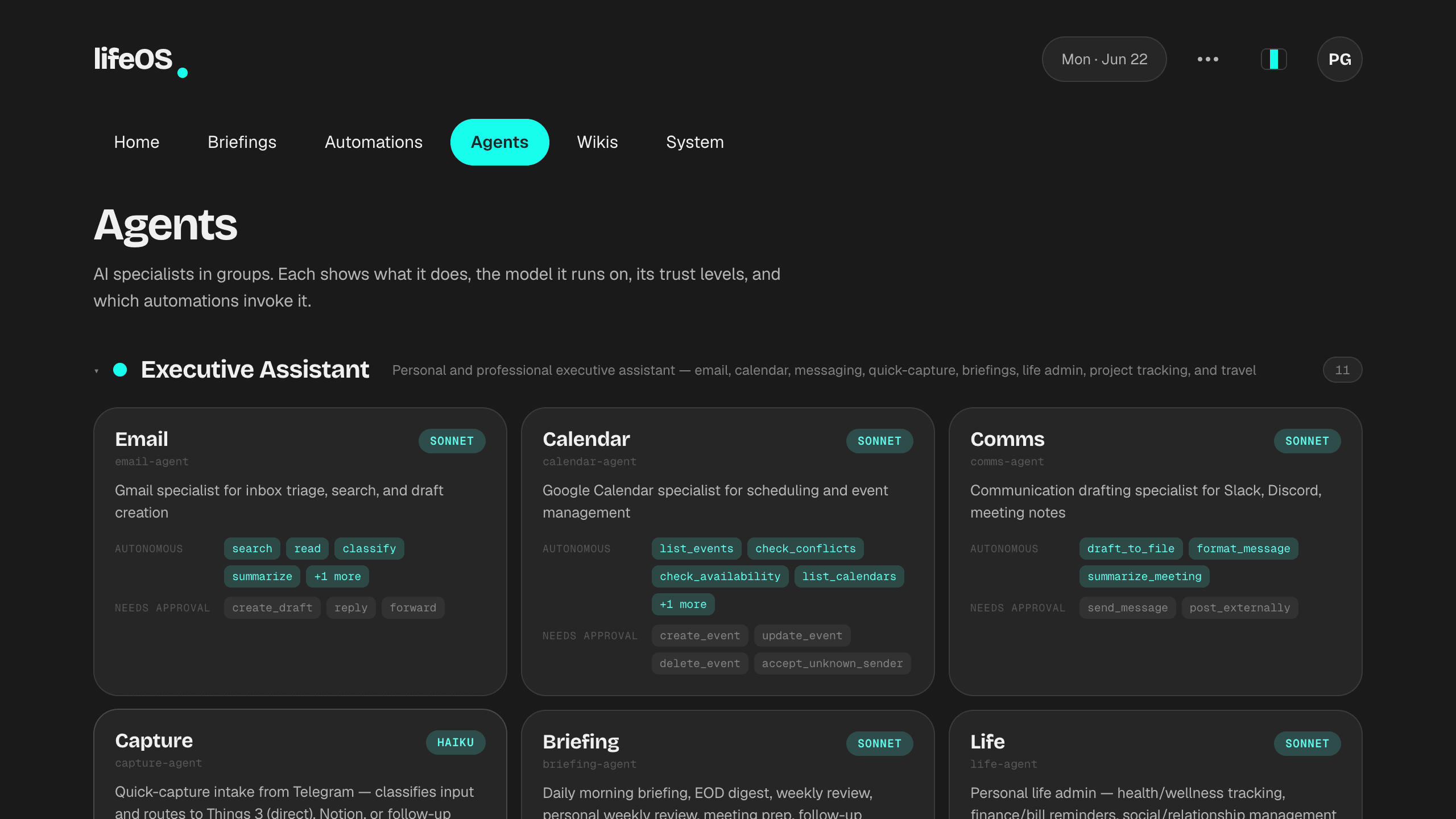Toggle the theme switch icon
The image size is (1456, 819).
click(1273, 59)
